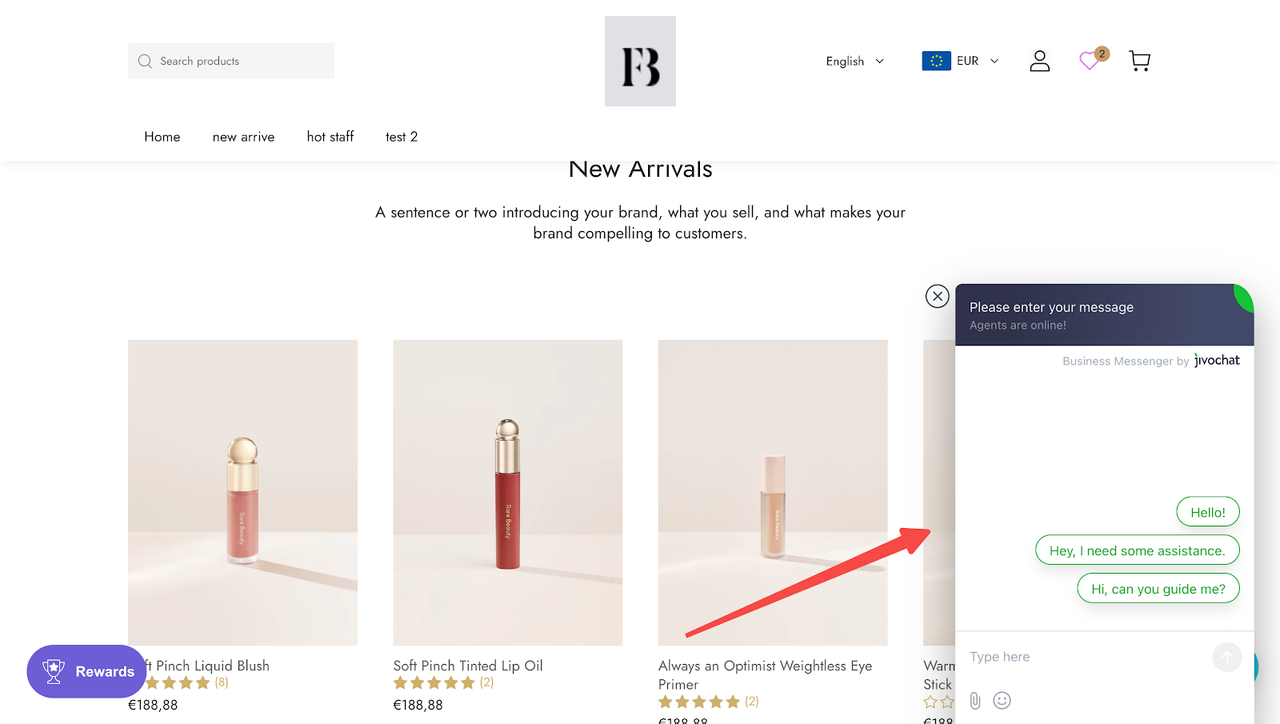
Task: Click the send message arrow button
Action: click(x=1226, y=657)
